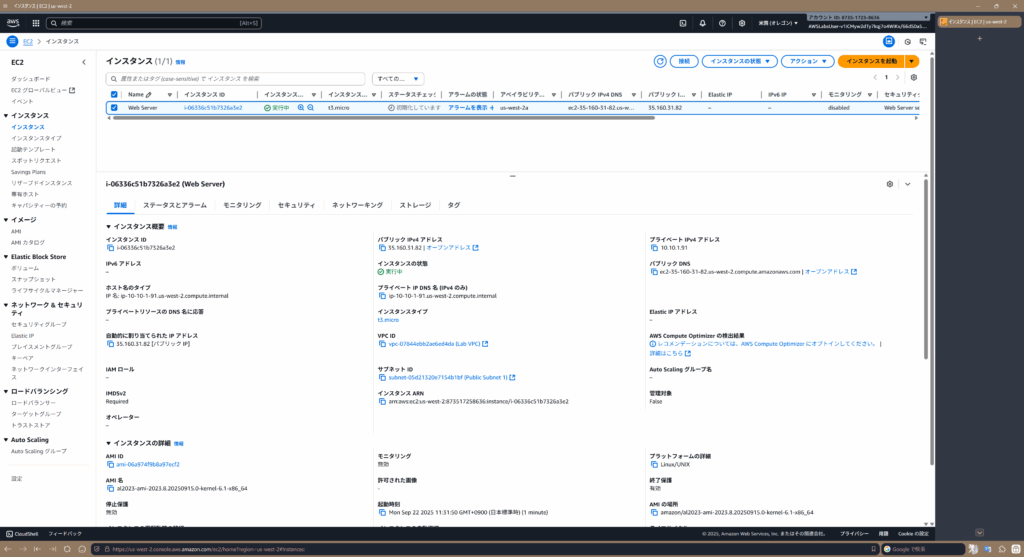
Task: Uncheck the Web Server row checkbox
Action: (114, 107)
